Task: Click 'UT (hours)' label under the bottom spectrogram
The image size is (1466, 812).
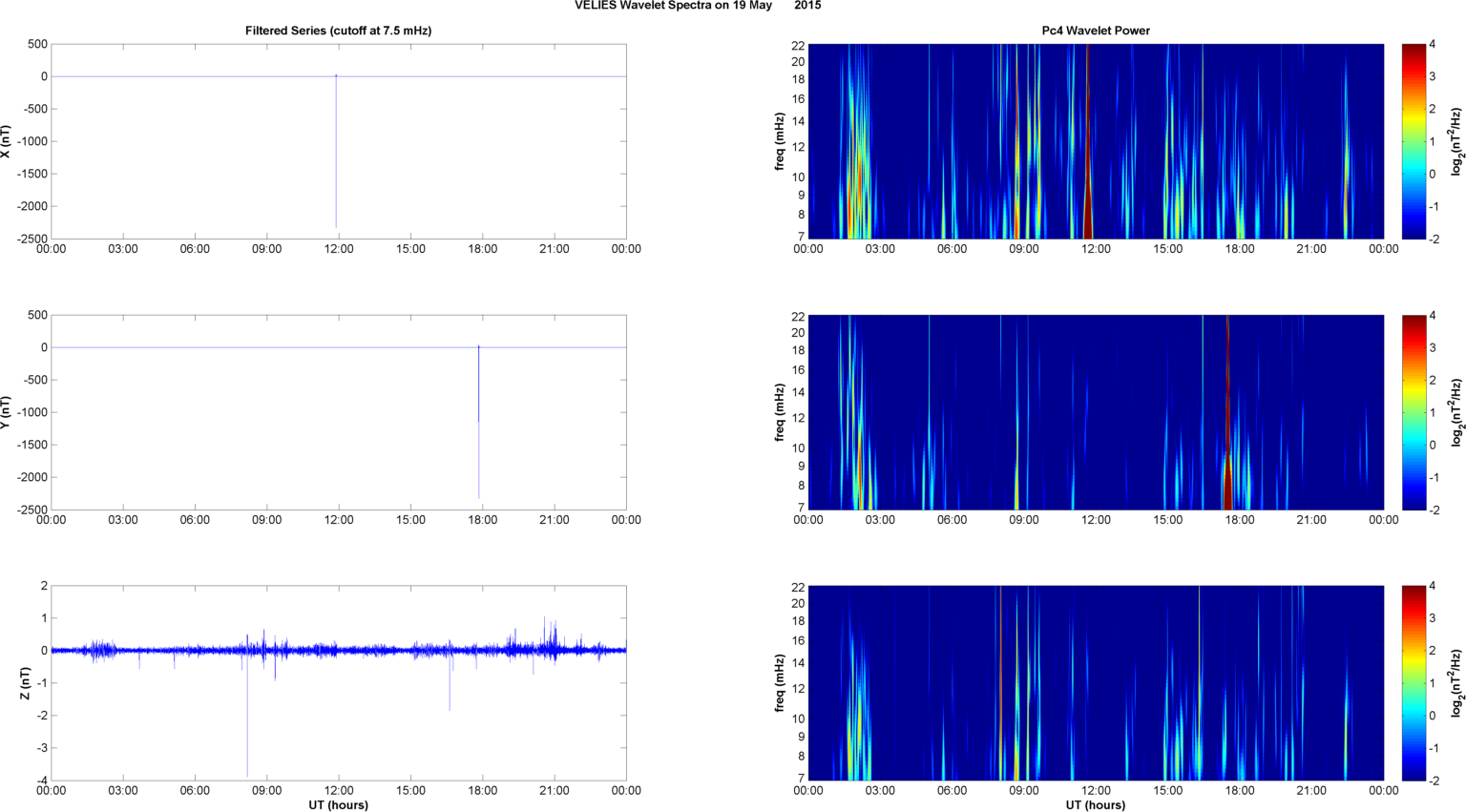Action: [1095, 805]
